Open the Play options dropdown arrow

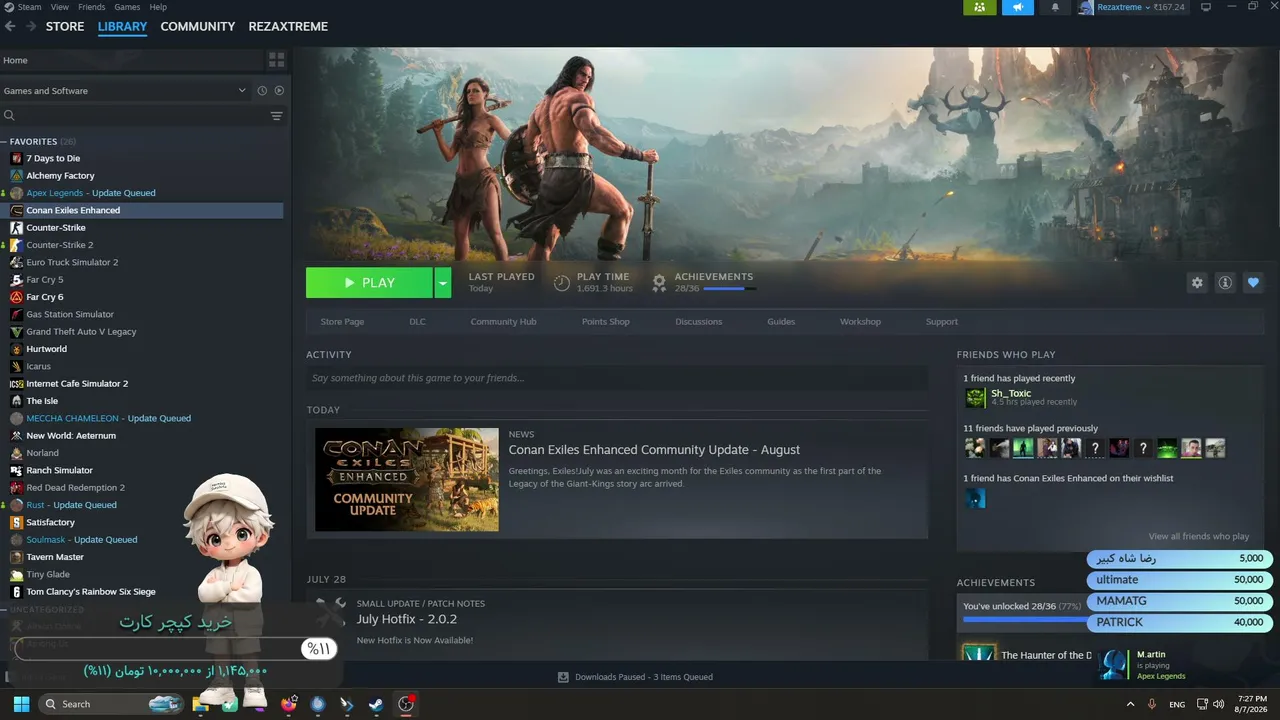(442, 283)
